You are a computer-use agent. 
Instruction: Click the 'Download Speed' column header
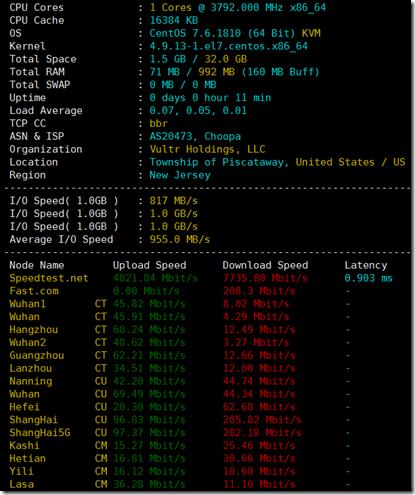tap(265, 265)
